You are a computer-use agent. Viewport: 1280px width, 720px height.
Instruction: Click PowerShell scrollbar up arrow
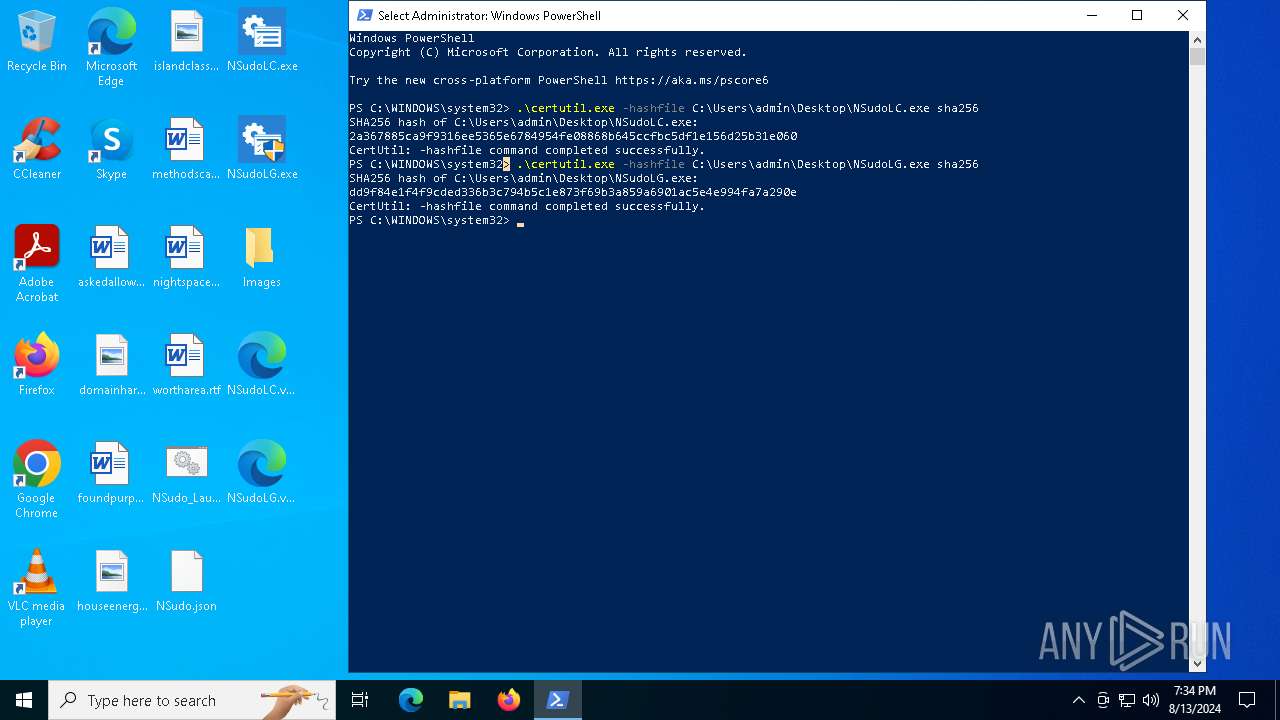pyautogui.click(x=1197, y=39)
